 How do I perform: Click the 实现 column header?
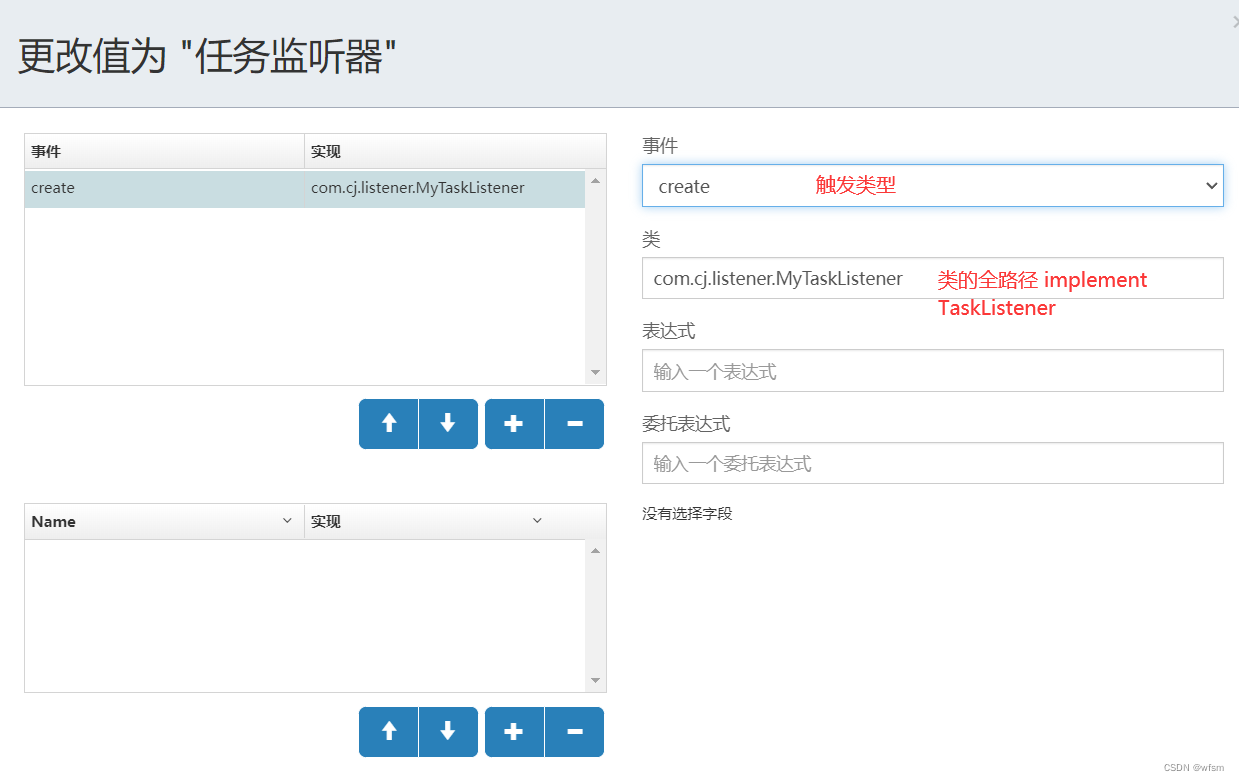[x=324, y=151]
